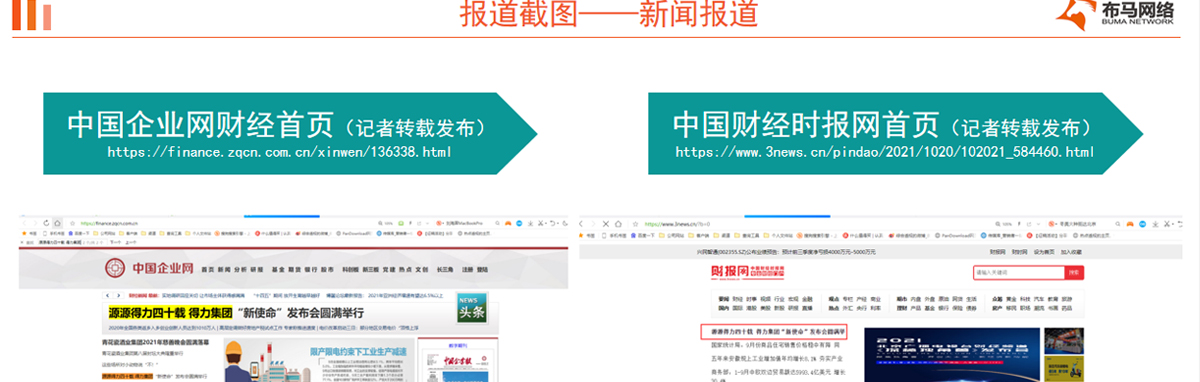
Task: Open 基金 in the 中国企业网 navigation
Action: click(x=278, y=269)
